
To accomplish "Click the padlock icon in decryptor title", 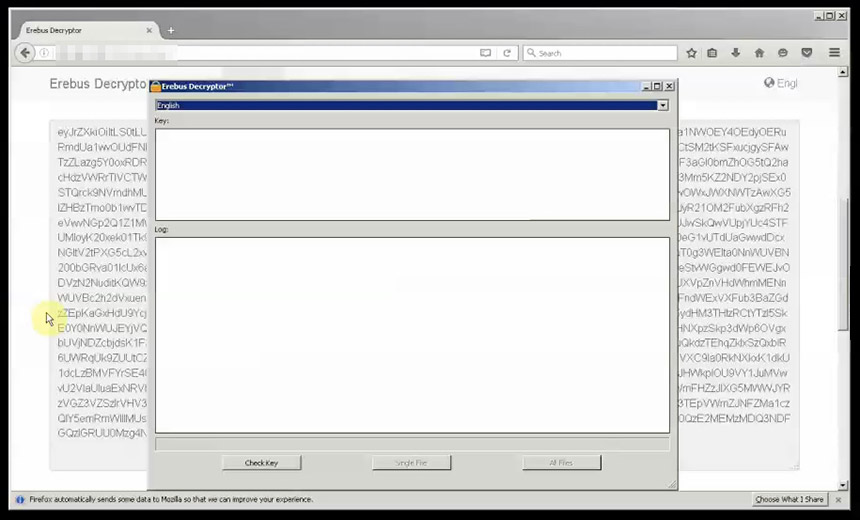I will pyautogui.click(x=156, y=86).
